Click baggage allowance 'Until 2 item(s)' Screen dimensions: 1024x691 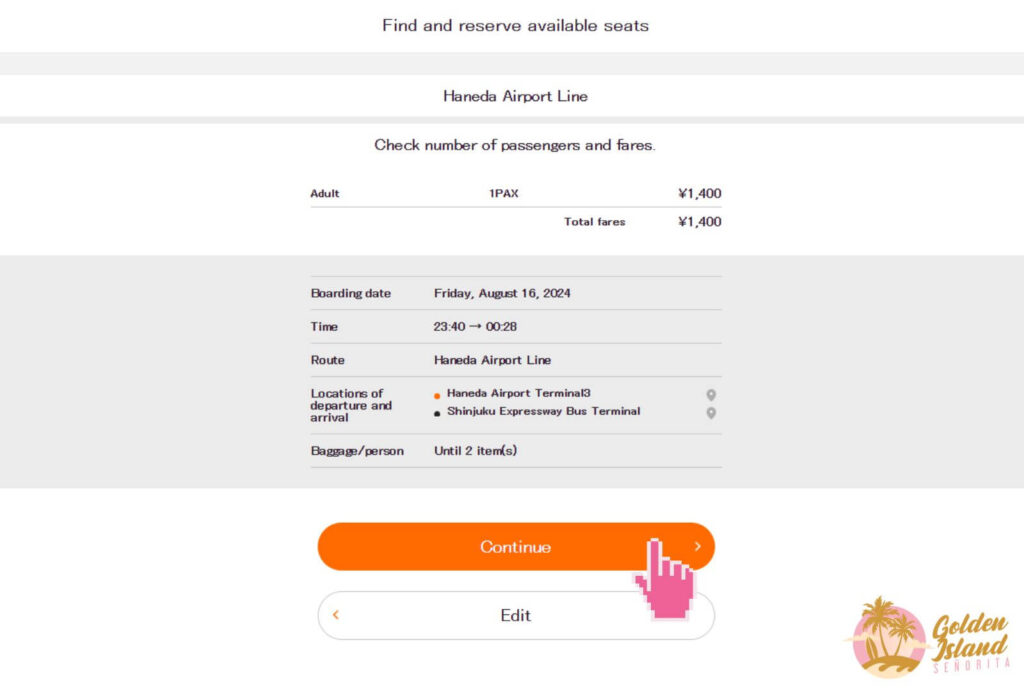pos(475,451)
